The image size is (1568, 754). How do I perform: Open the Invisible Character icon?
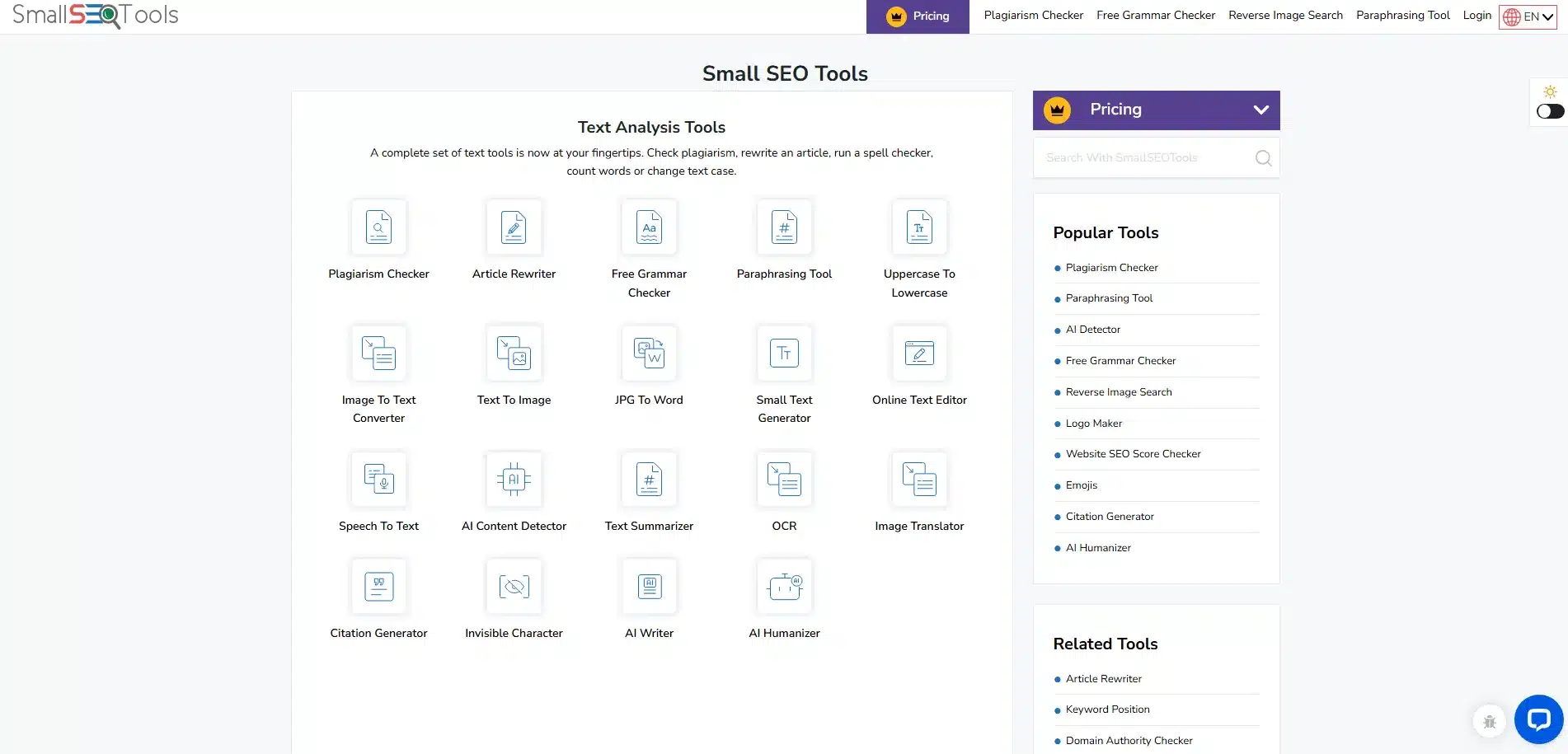[514, 587]
